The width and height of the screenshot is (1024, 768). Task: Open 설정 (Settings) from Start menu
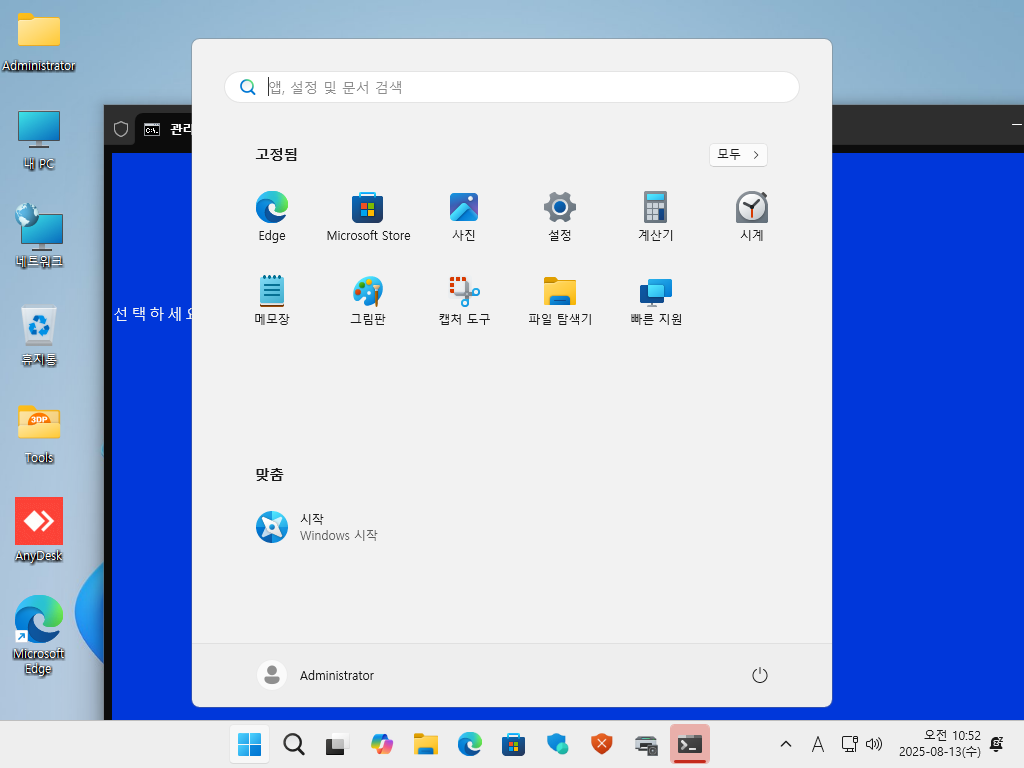(x=560, y=217)
